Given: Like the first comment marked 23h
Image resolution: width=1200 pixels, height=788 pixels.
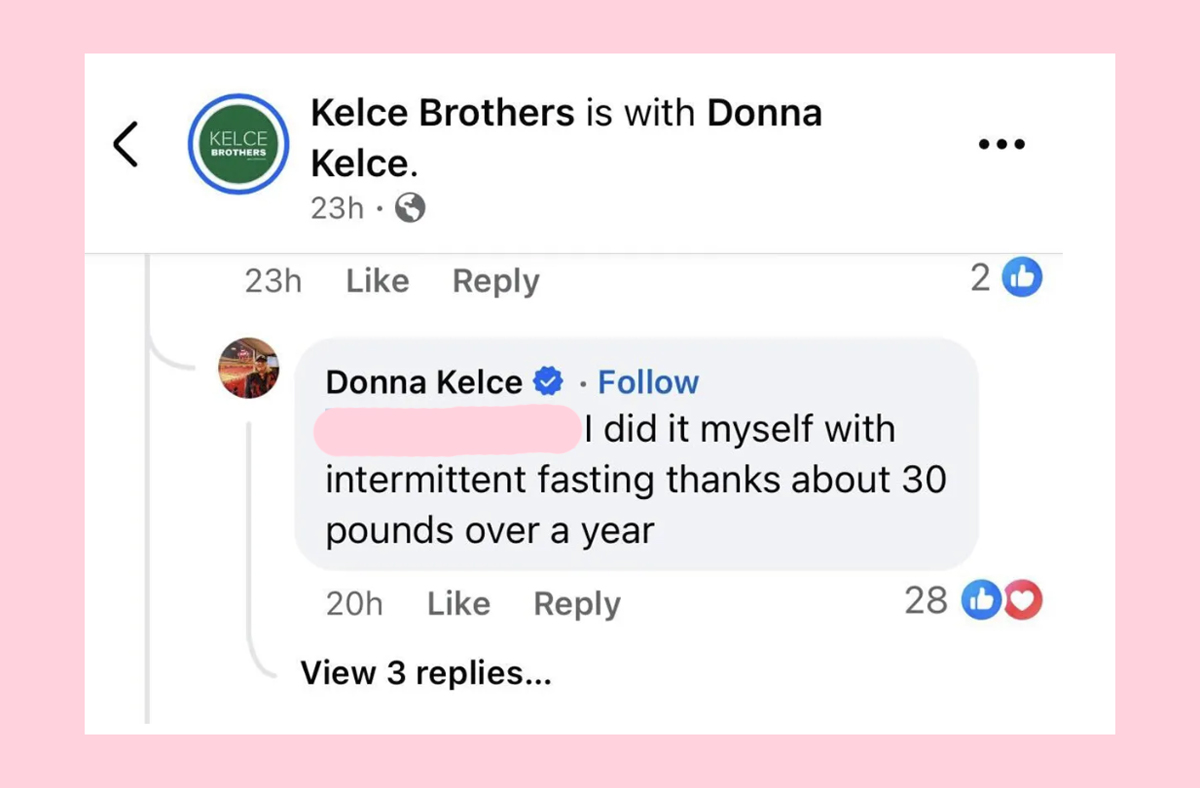Looking at the screenshot, I should (376, 280).
